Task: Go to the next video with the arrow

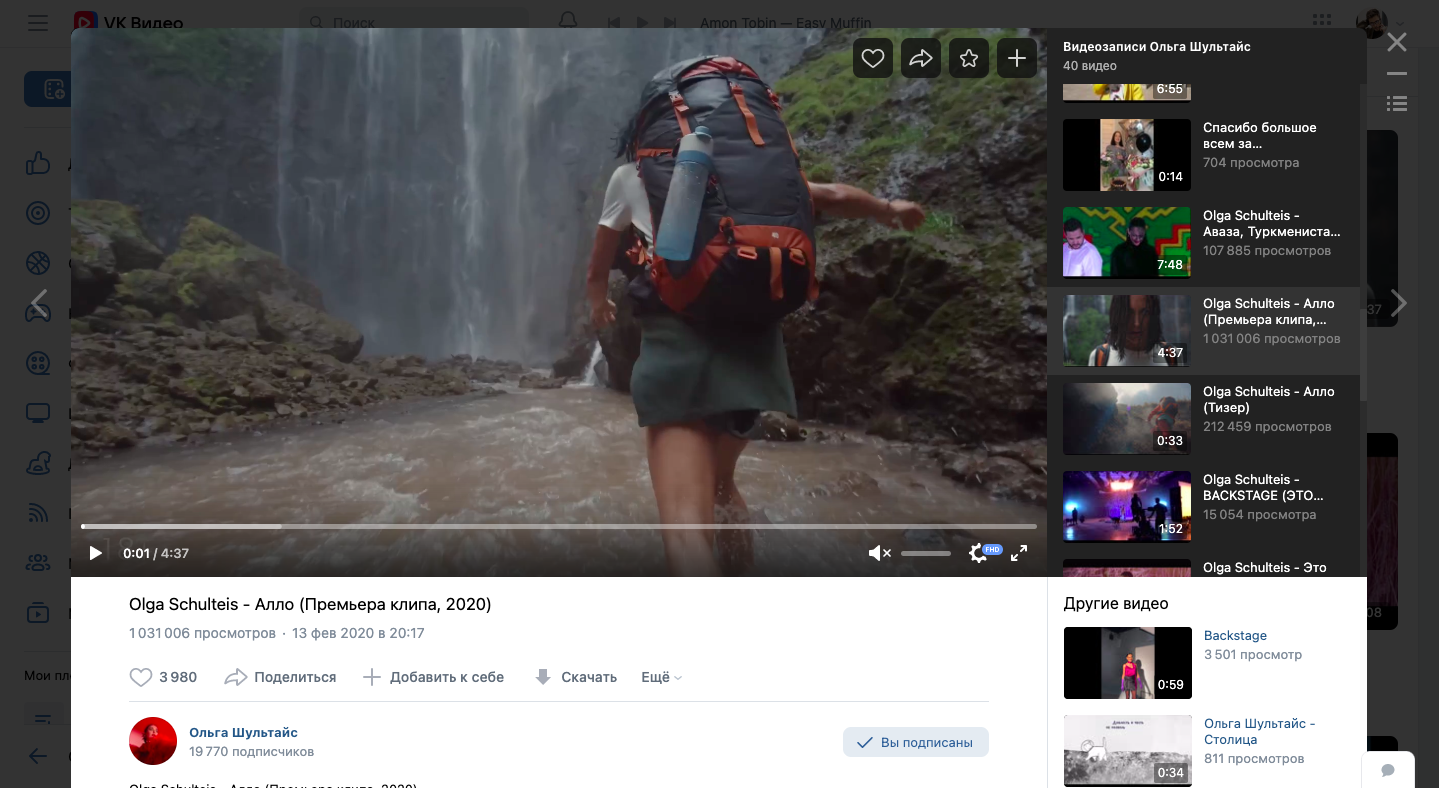Action: coord(1399,303)
